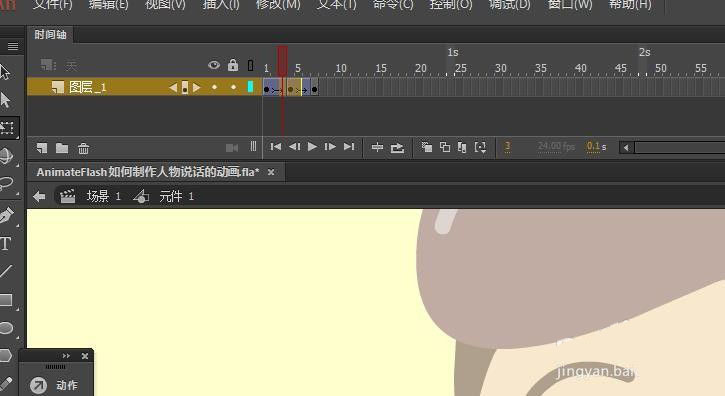
Task: Select the Selection arrow tool
Action: coord(5,73)
